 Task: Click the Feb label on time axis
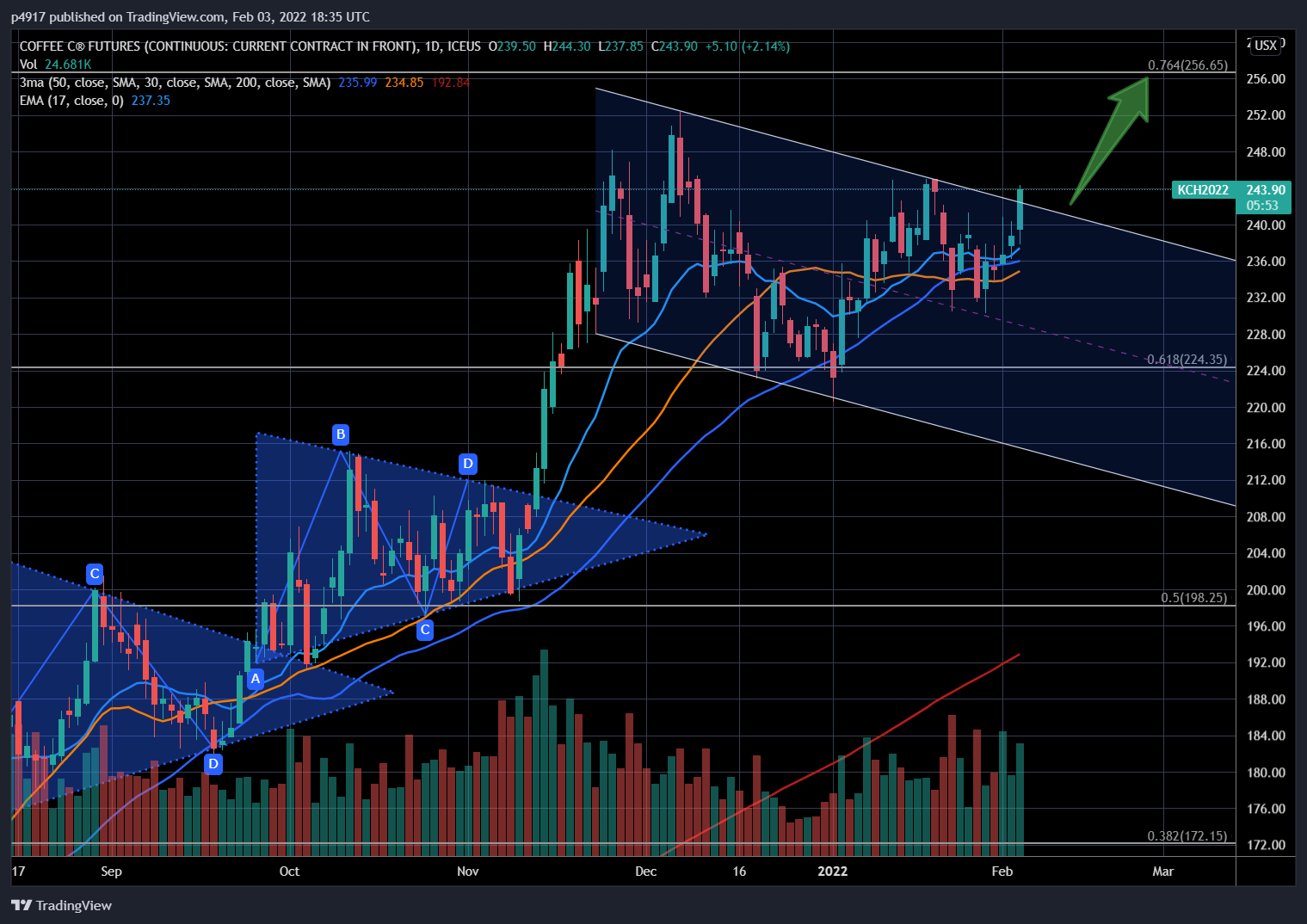coord(1002,872)
